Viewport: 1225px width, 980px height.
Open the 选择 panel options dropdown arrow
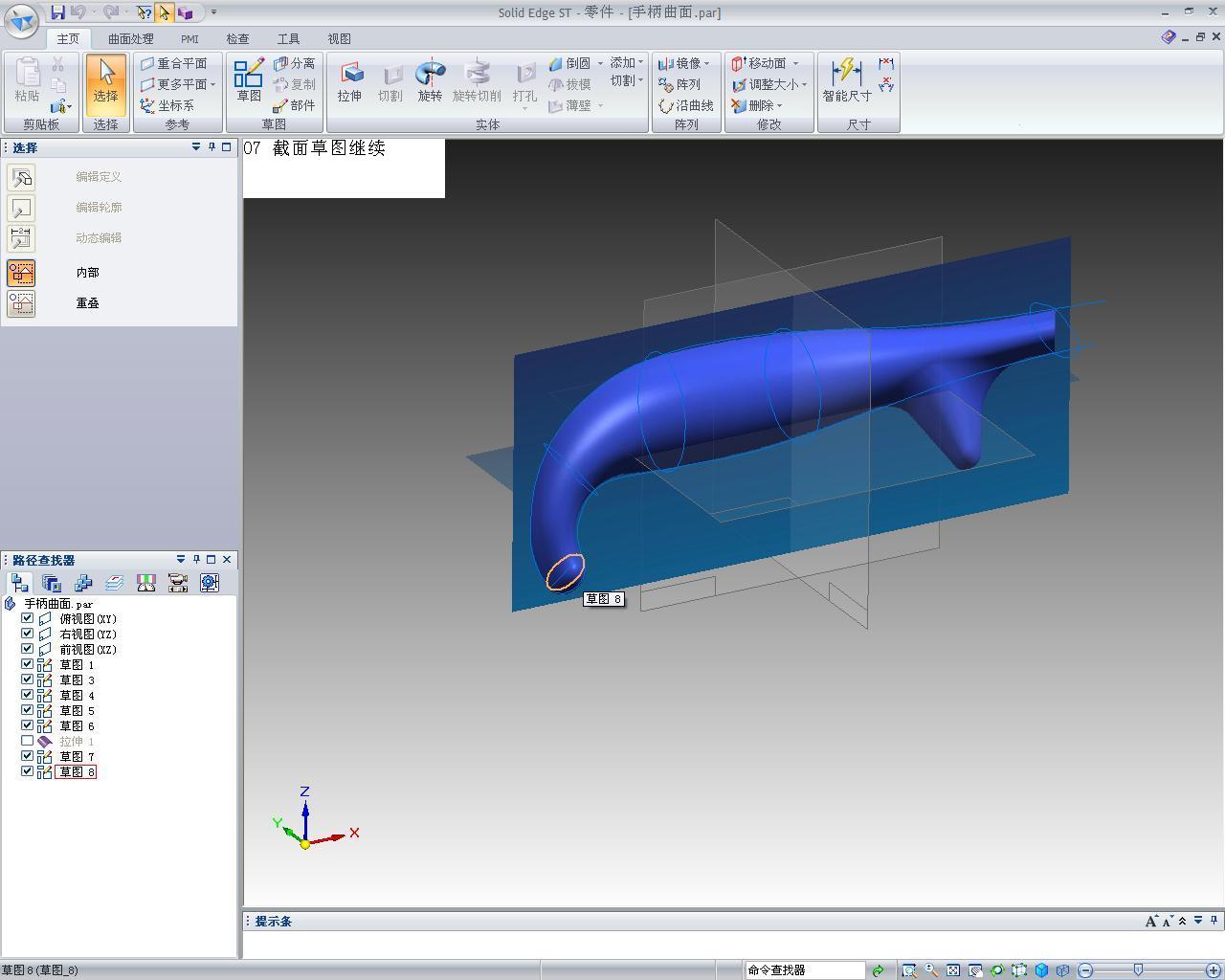[x=195, y=147]
